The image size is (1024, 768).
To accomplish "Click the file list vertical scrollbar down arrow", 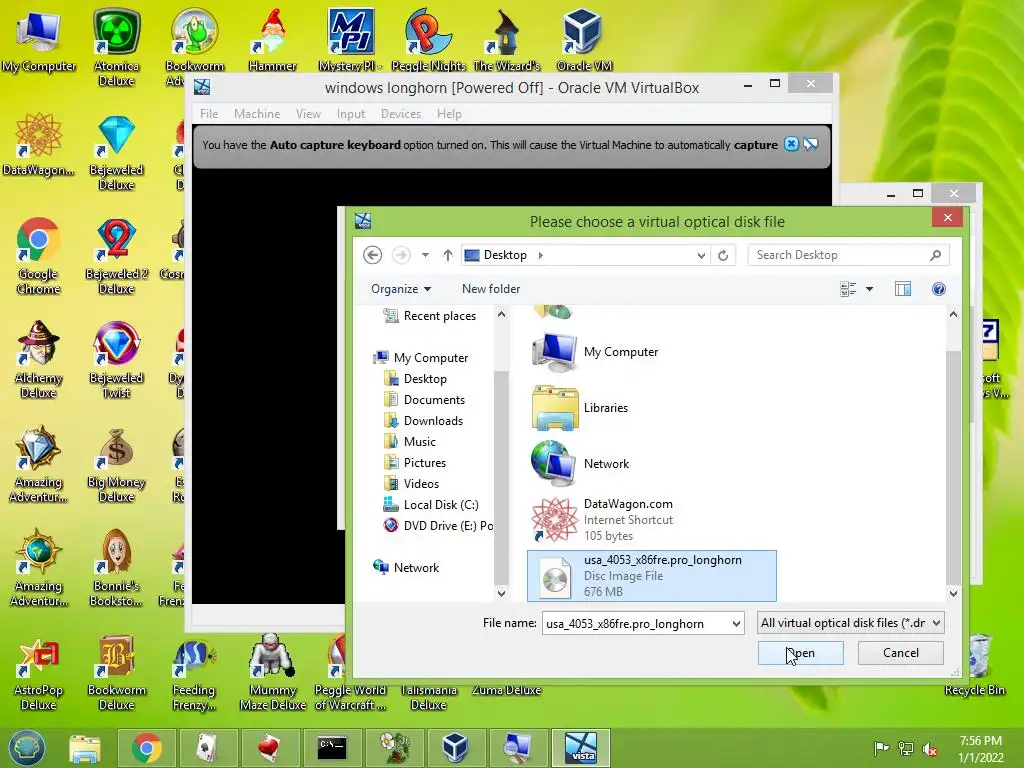I will coord(953,594).
